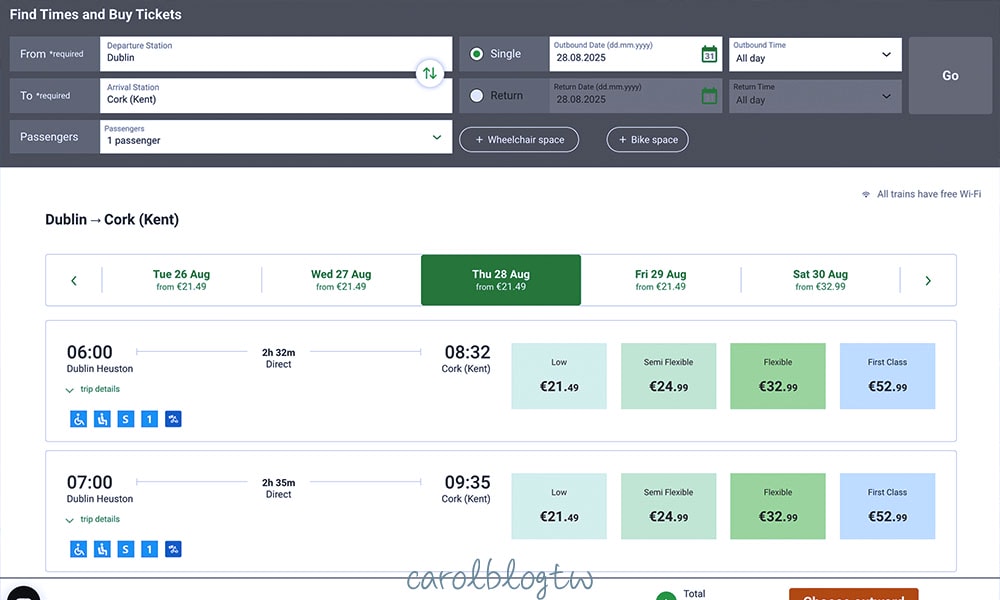Expand trip details for 06:00 train

(x=93, y=389)
